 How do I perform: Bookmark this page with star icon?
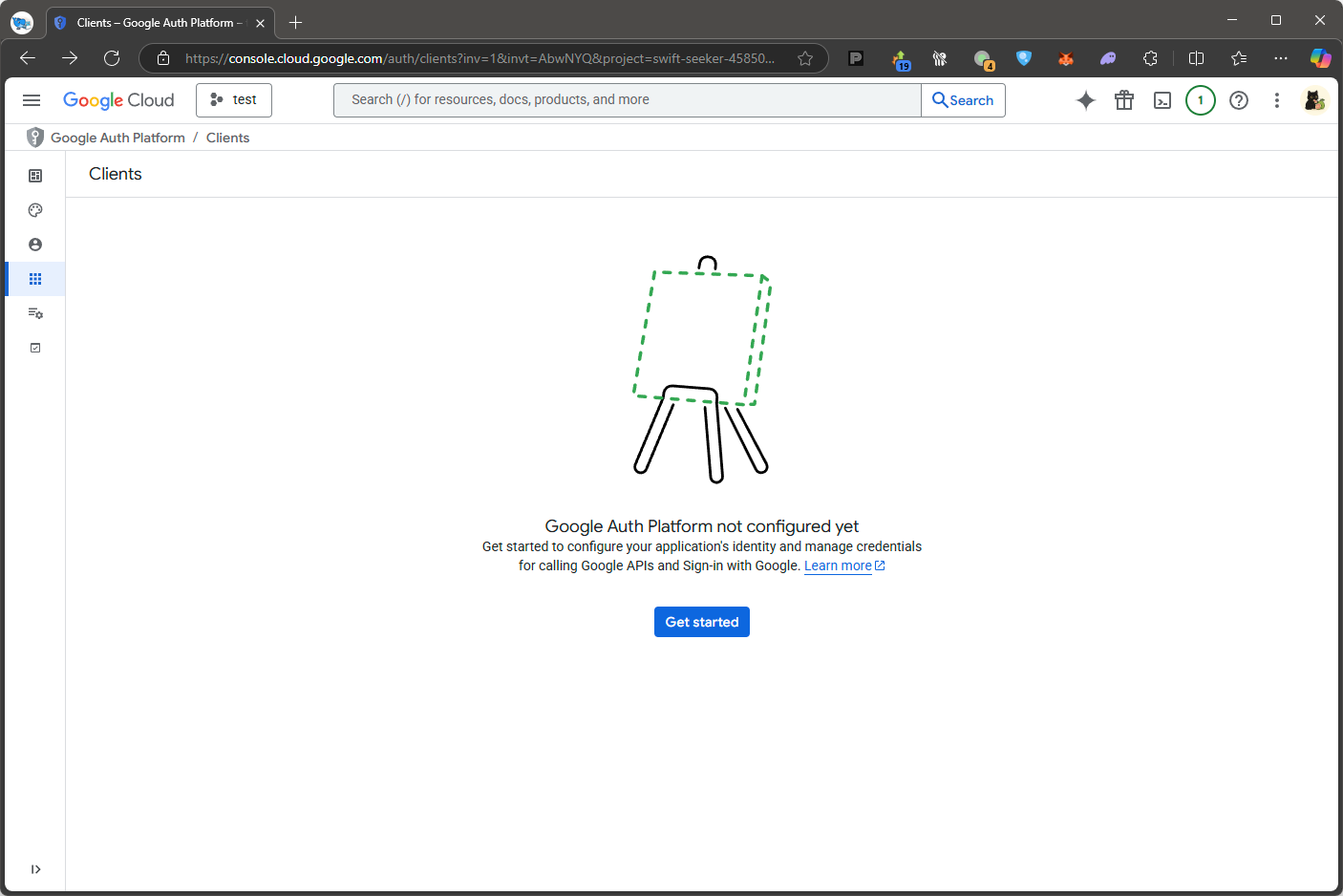(805, 58)
